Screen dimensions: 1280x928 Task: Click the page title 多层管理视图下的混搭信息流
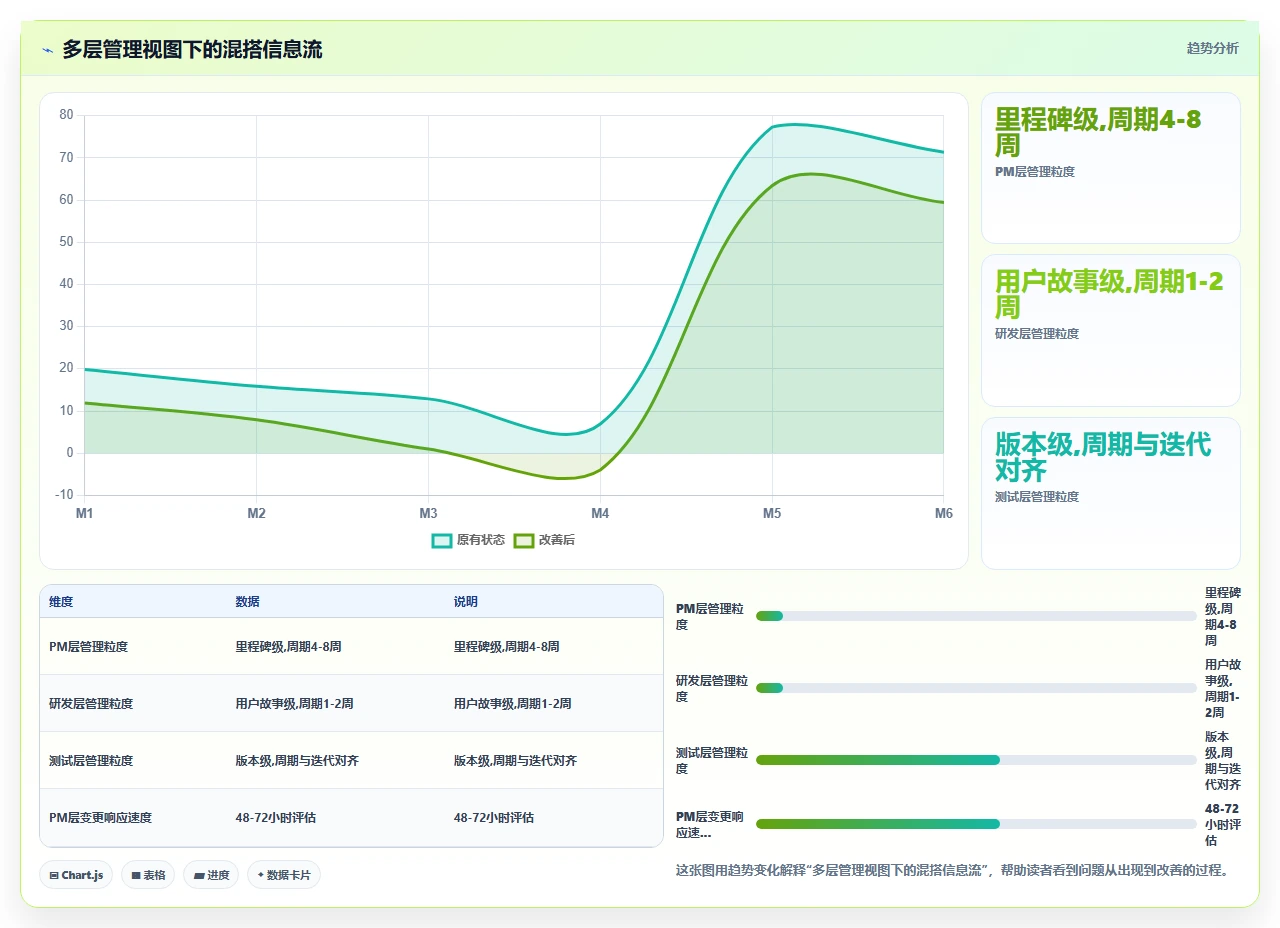tap(192, 49)
